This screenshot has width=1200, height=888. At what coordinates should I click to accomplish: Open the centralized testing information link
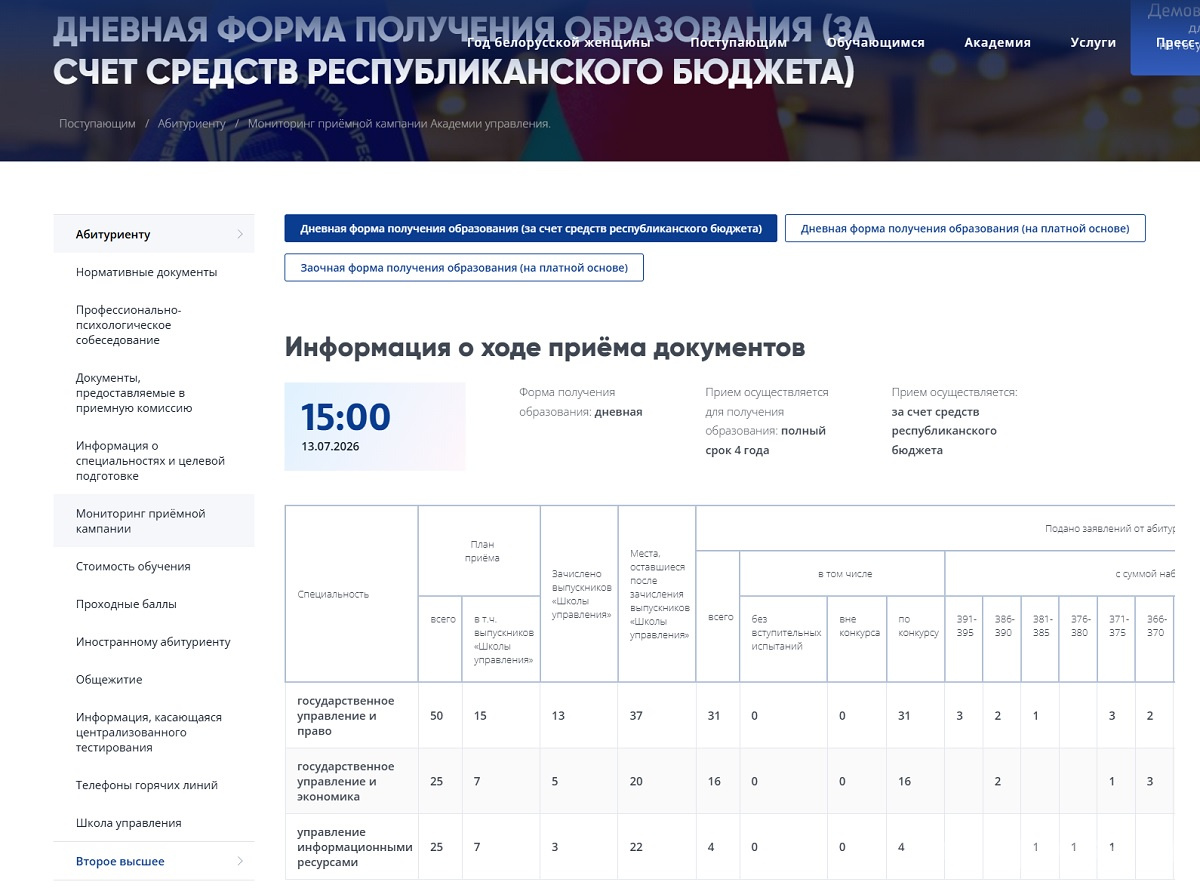[x=149, y=732]
